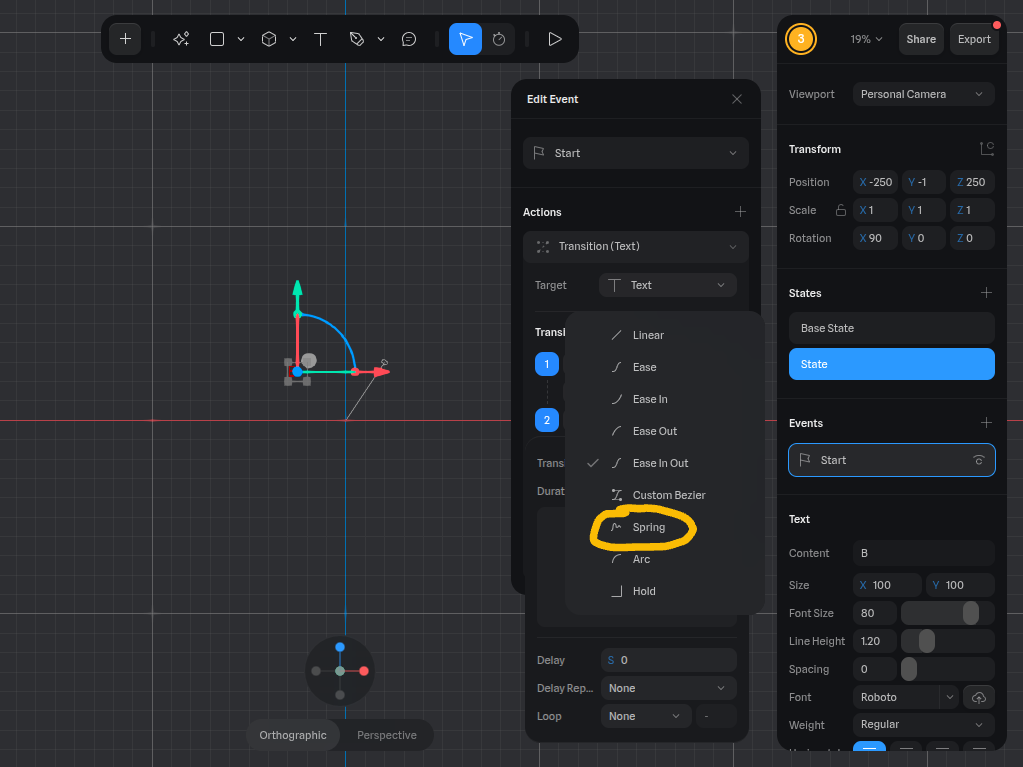Select the rectangle shape tool
Viewport: 1023px width, 767px height.
217,39
